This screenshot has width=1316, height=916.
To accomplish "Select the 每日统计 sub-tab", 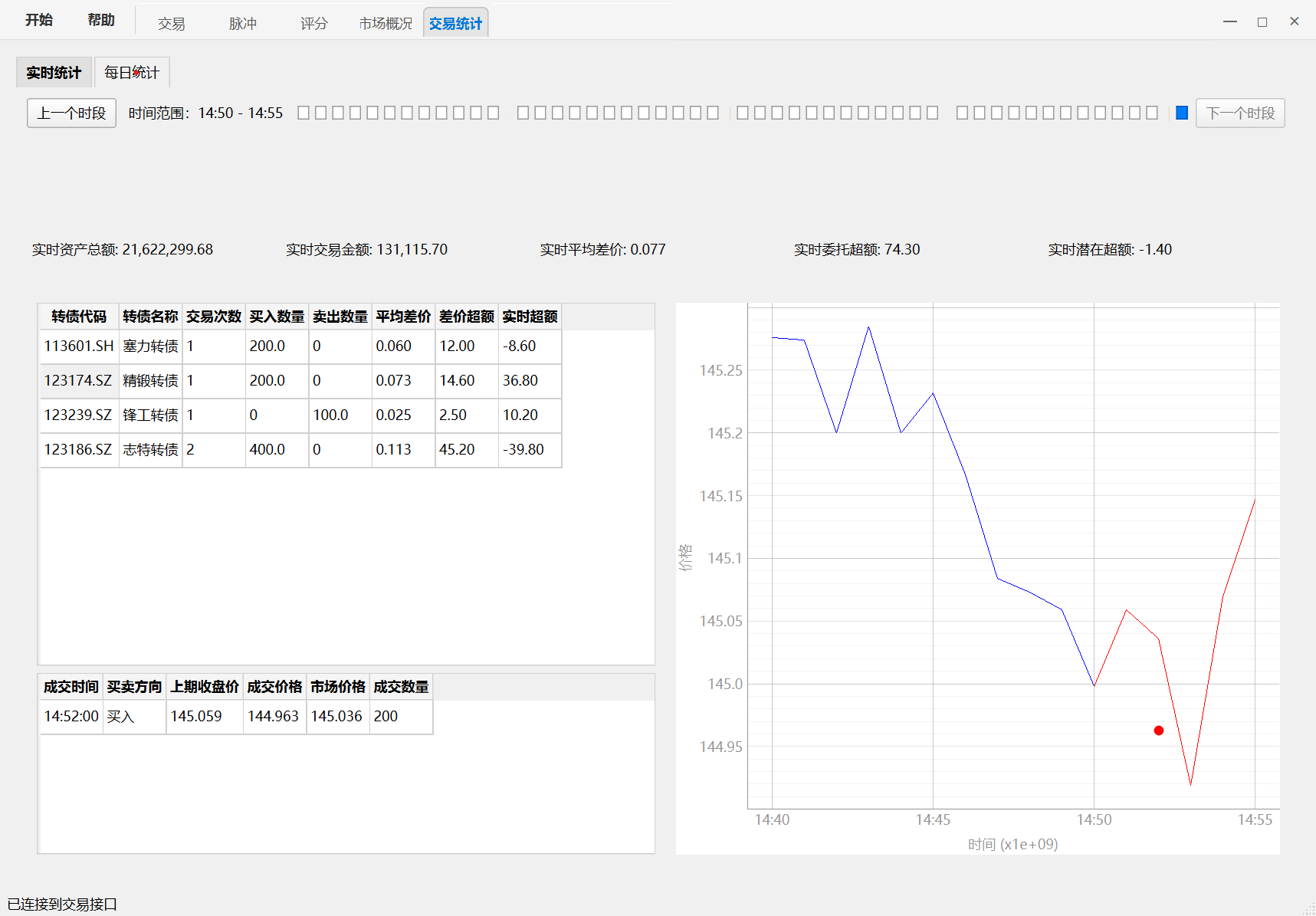I will click(132, 73).
